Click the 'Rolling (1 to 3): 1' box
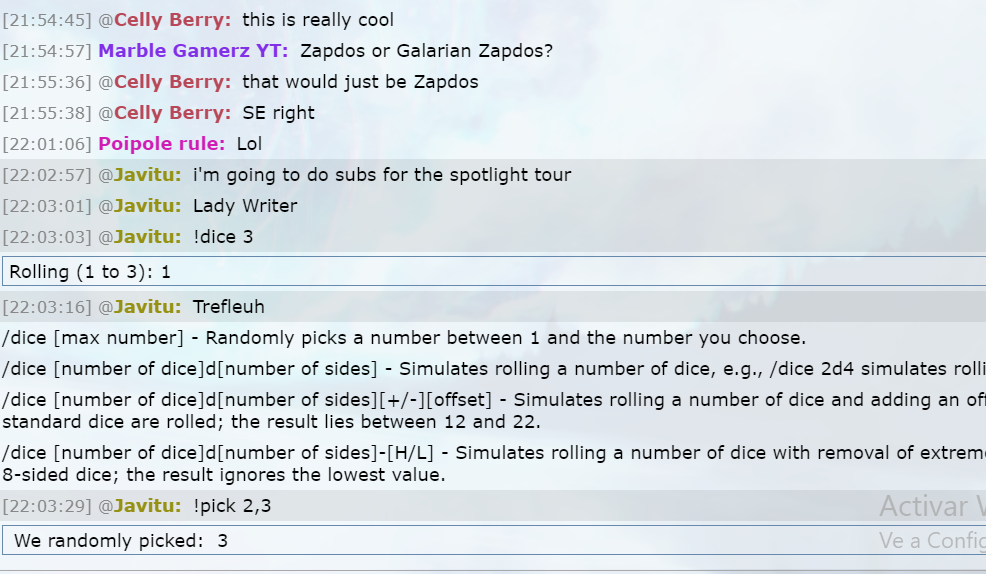986x574 pixels. pos(494,272)
